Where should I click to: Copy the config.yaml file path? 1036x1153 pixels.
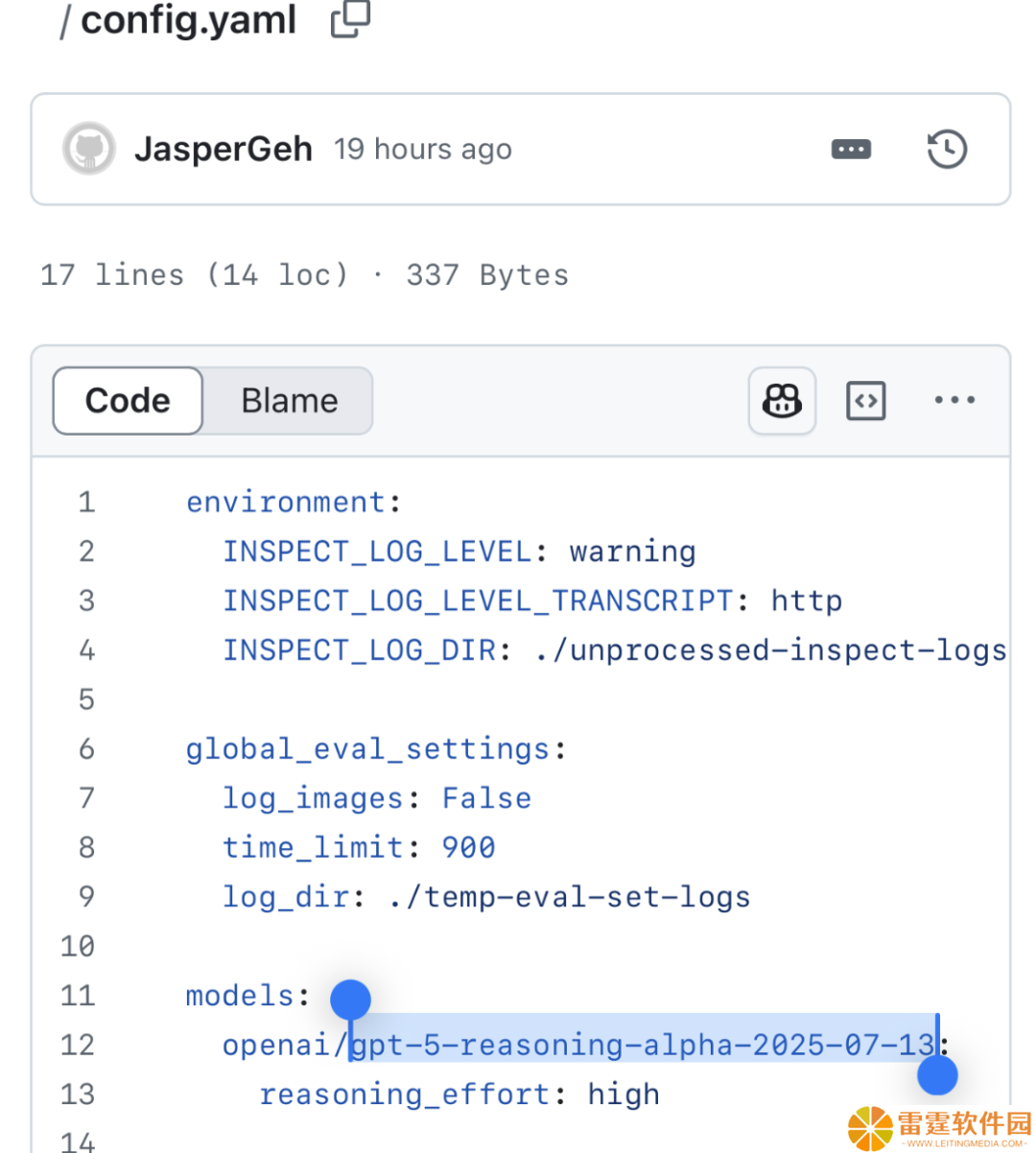click(x=350, y=18)
